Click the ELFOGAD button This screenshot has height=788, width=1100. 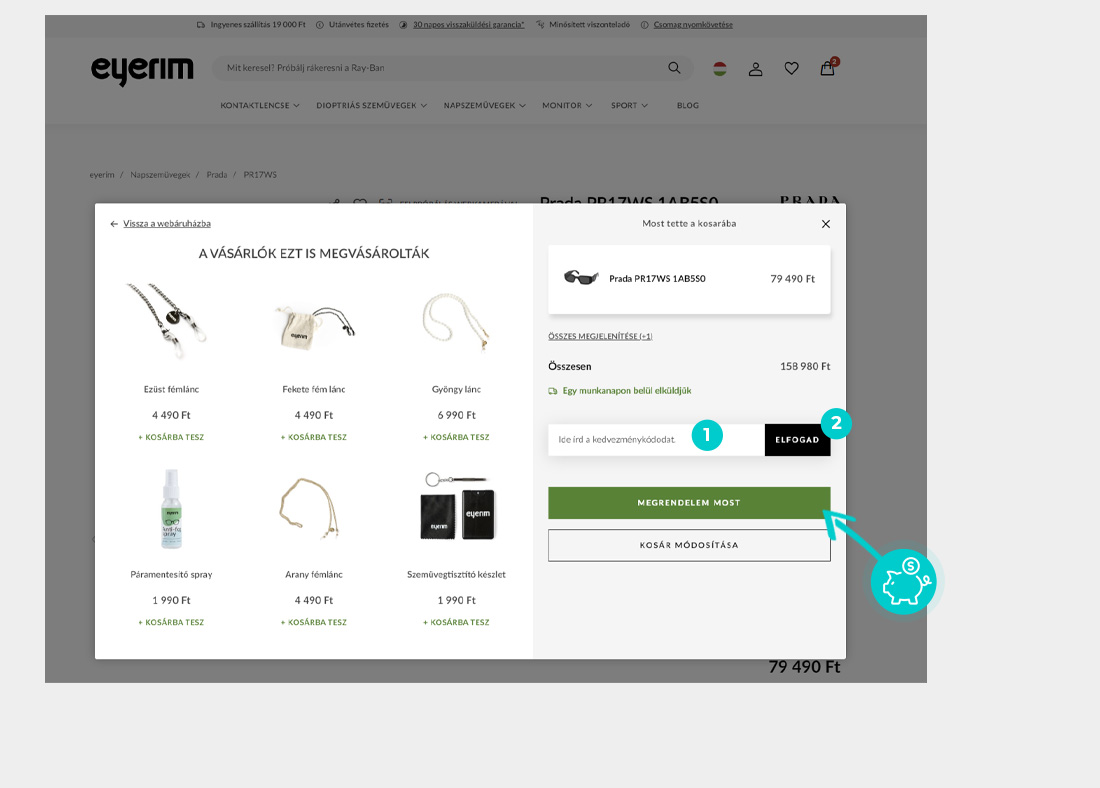(x=797, y=440)
